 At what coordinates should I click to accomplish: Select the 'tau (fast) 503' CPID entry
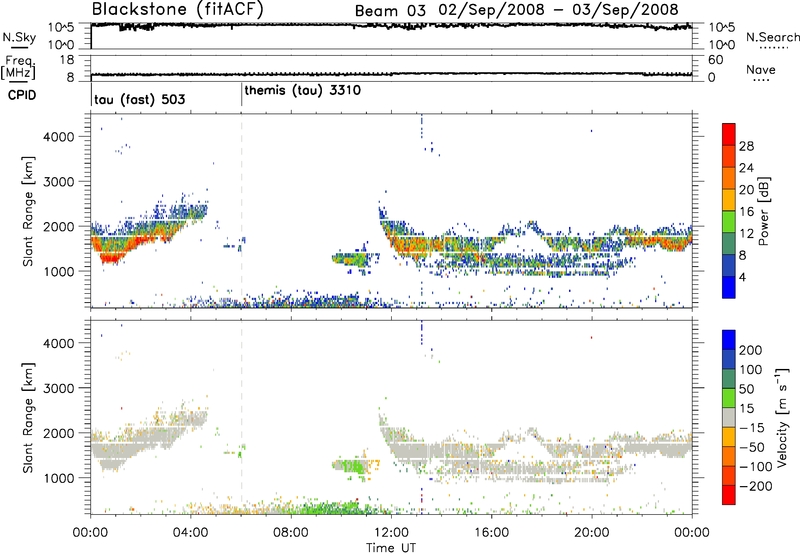(139, 99)
